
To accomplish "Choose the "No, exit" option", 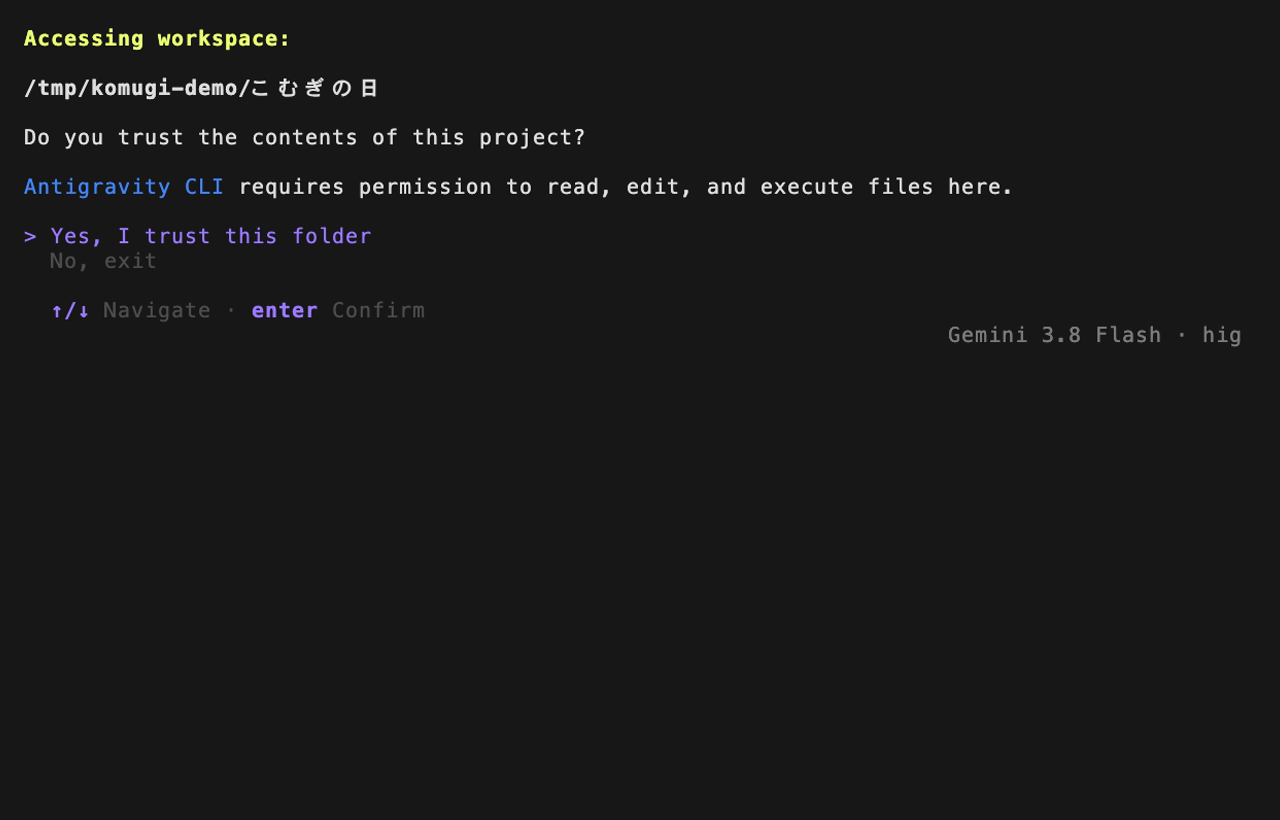I will click(x=103, y=261).
